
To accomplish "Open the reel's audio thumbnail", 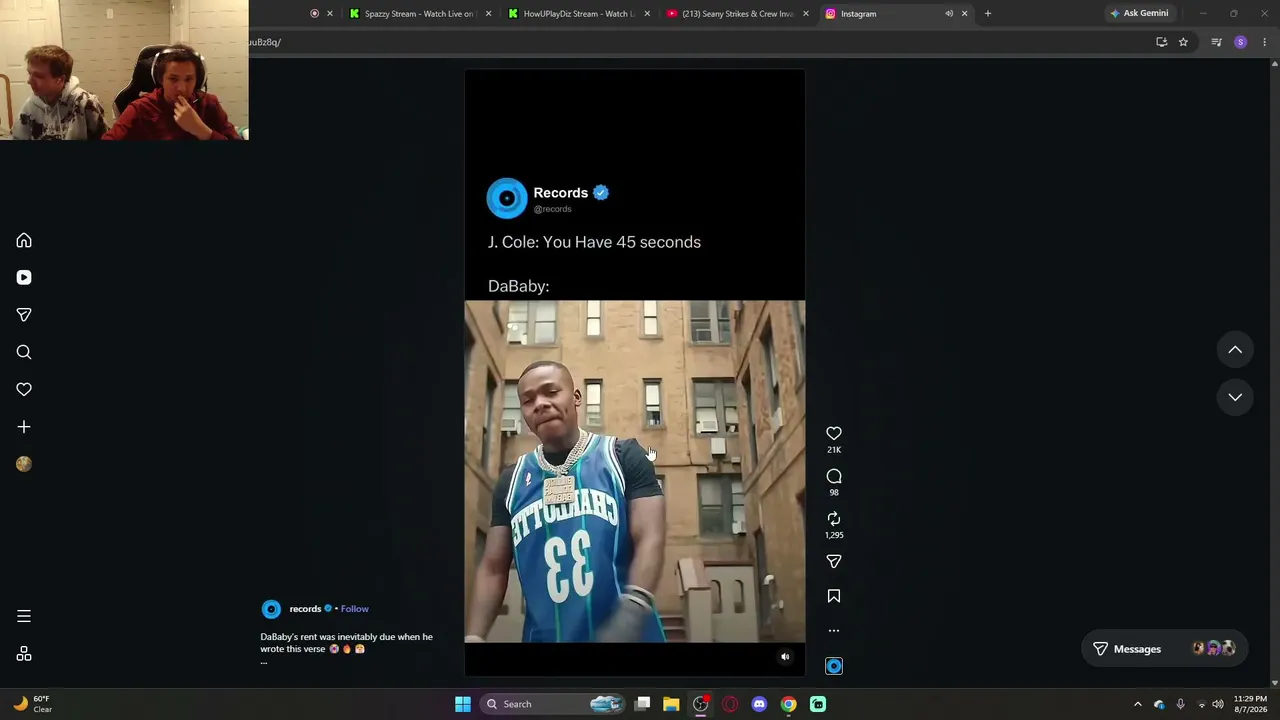I will pyautogui.click(x=834, y=666).
